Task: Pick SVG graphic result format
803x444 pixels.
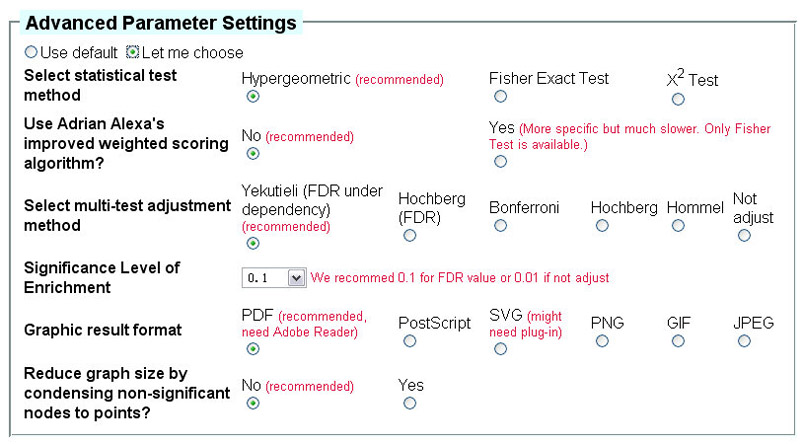Action: [500, 349]
